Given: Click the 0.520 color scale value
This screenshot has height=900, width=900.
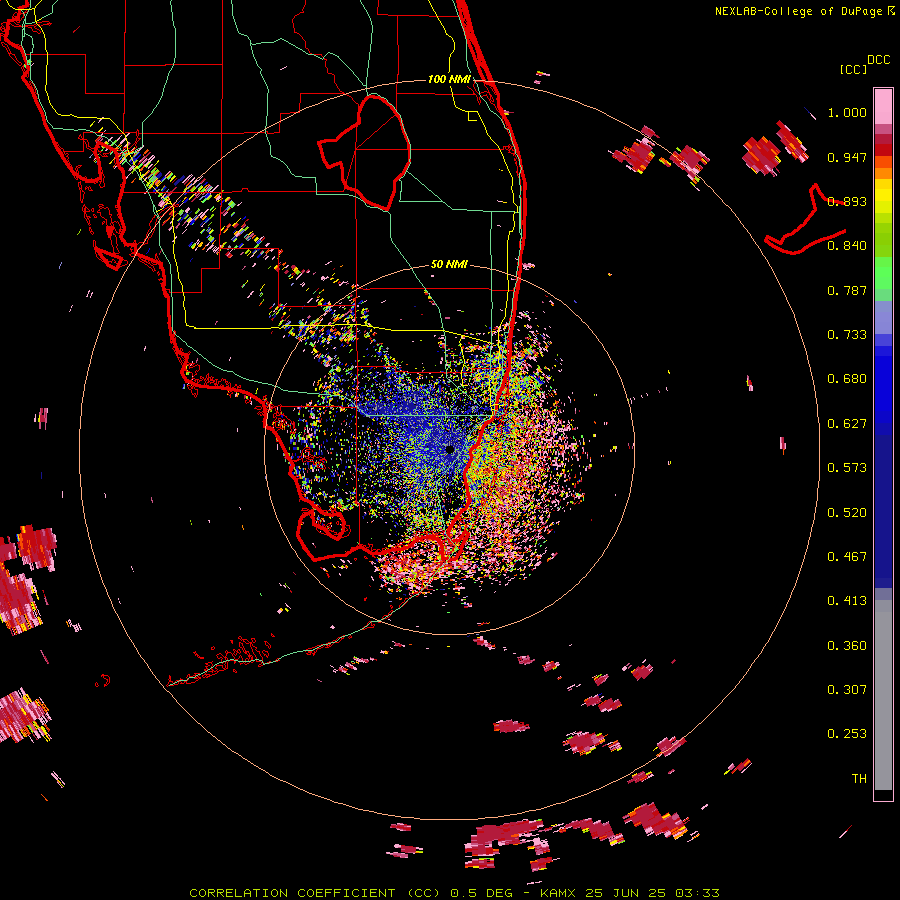Looking at the screenshot, I should click(x=847, y=513).
